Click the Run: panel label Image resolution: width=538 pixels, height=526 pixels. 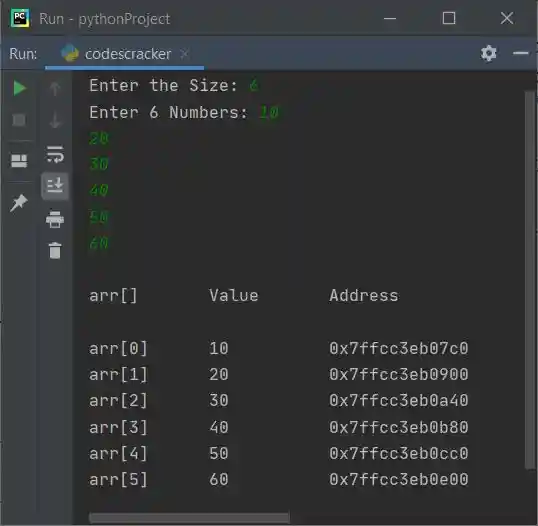coord(23,54)
